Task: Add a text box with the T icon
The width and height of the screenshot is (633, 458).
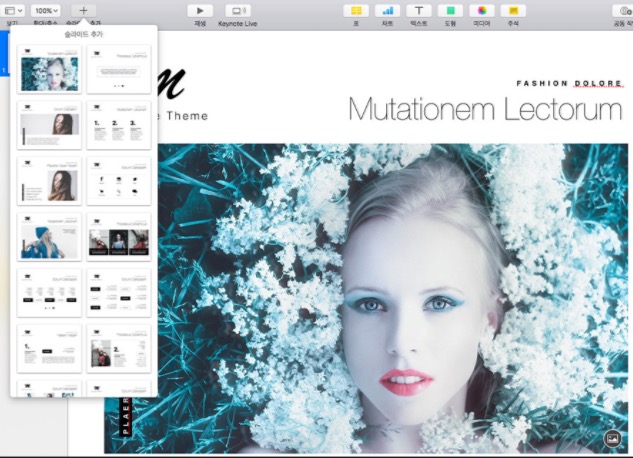Action: (419, 10)
